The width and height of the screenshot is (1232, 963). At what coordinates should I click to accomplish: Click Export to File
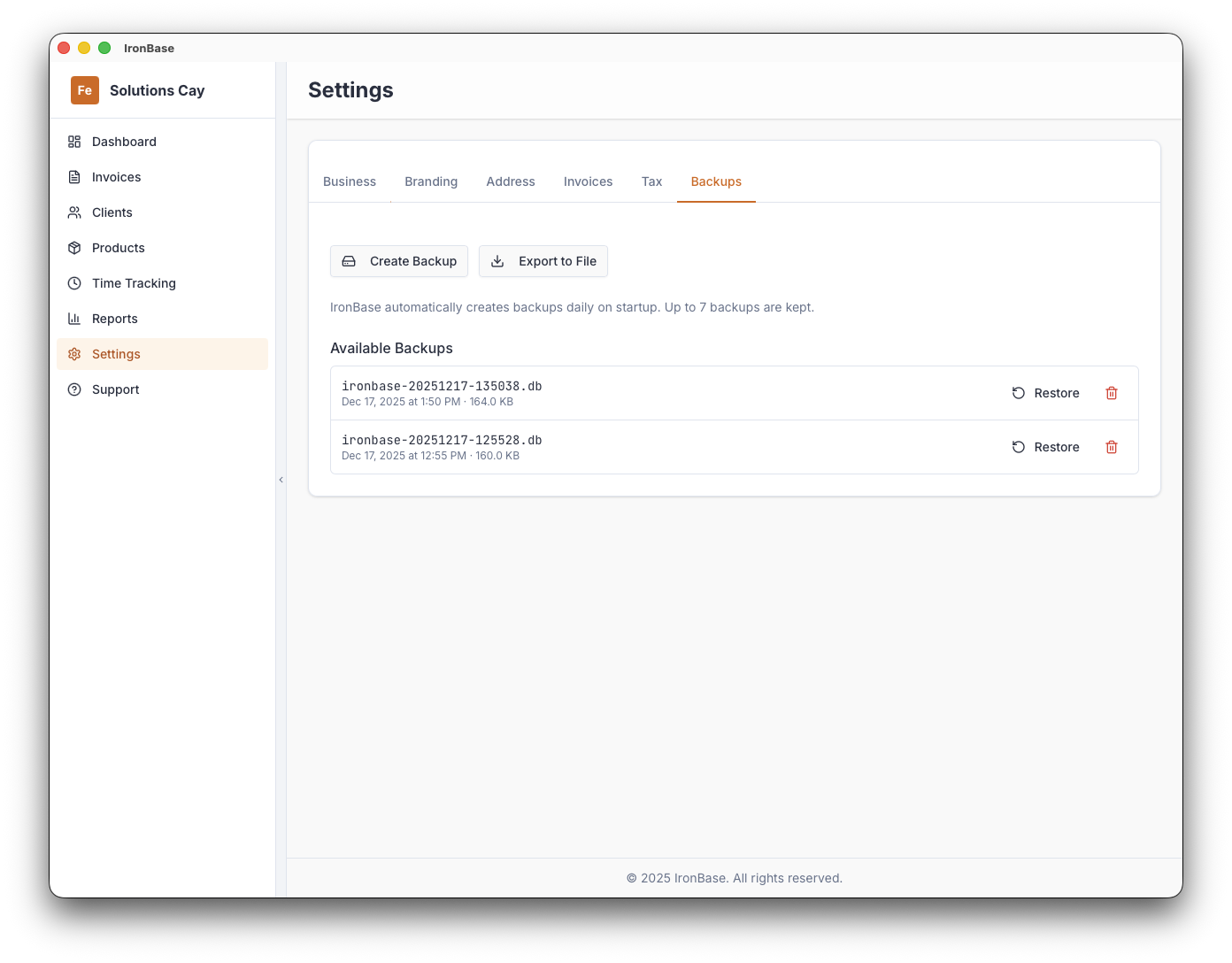(x=543, y=261)
